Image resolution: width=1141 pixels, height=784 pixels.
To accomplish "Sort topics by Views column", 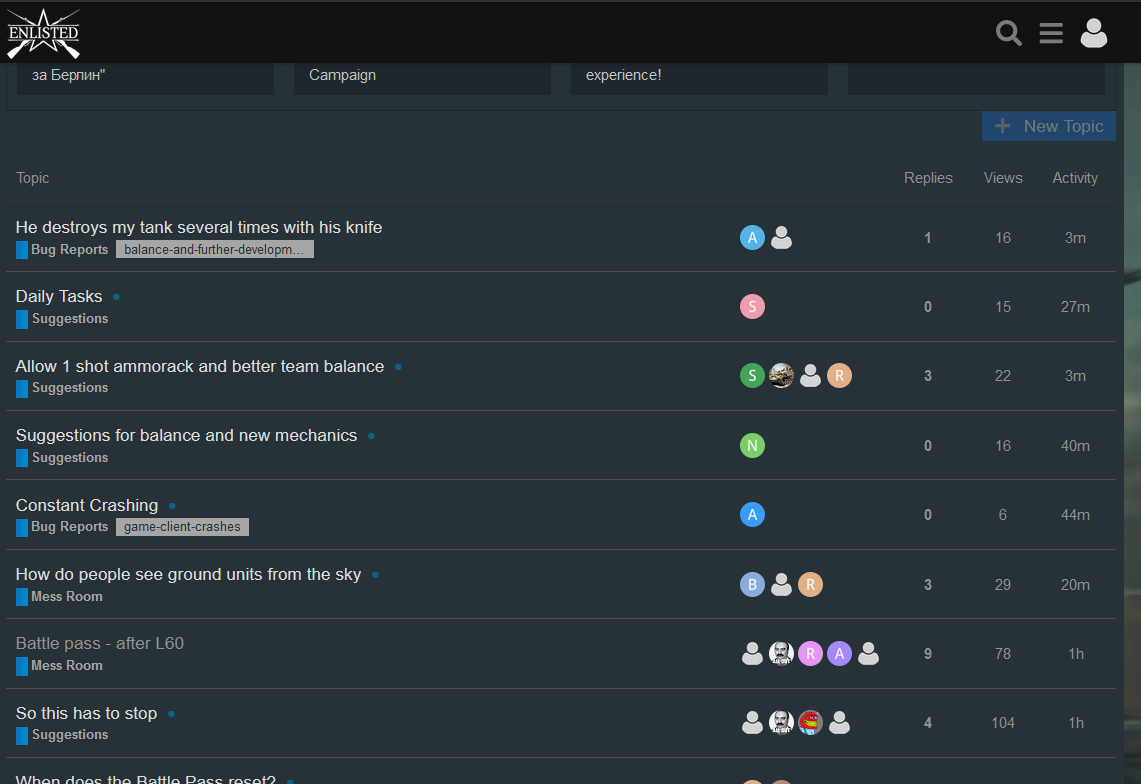I will pyautogui.click(x=1002, y=178).
